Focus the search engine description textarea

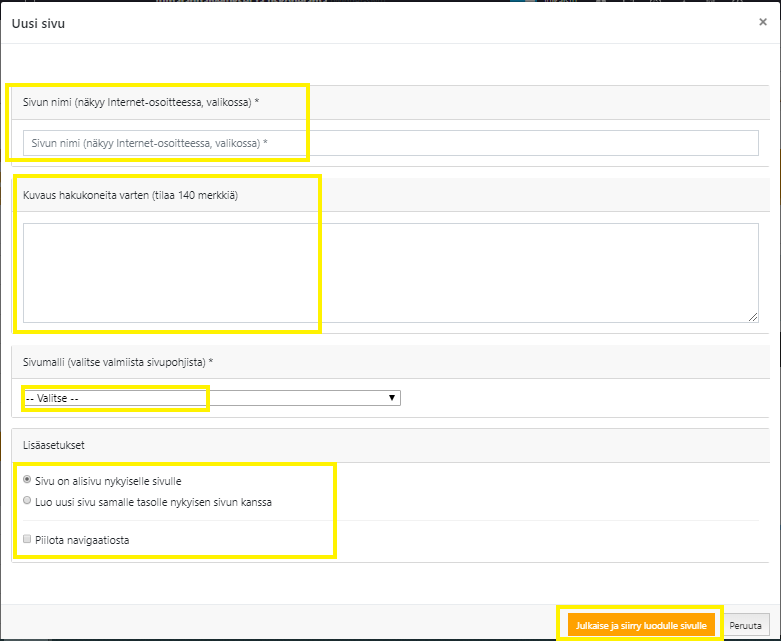click(x=390, y=272)
